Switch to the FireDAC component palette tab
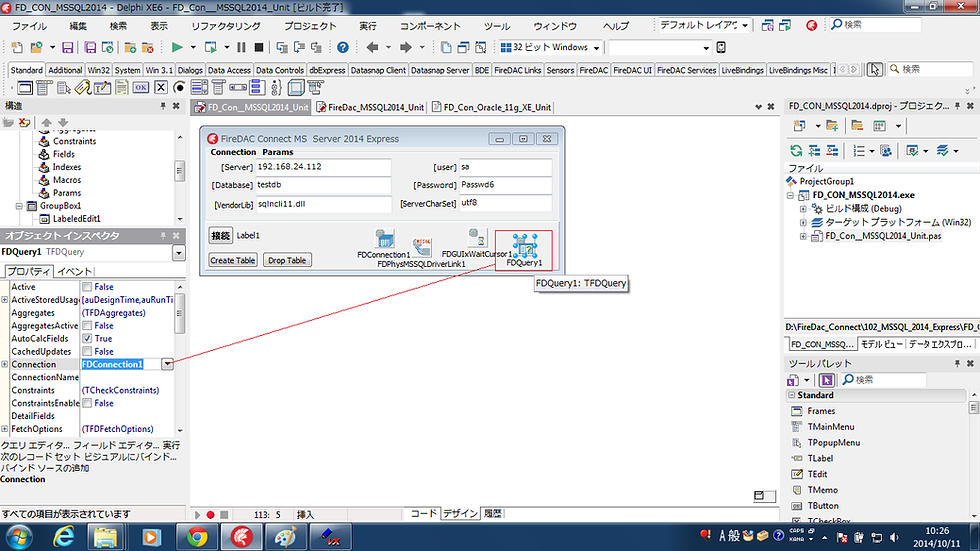The height and width of the screenshot is (551, 980). [593, 70]
